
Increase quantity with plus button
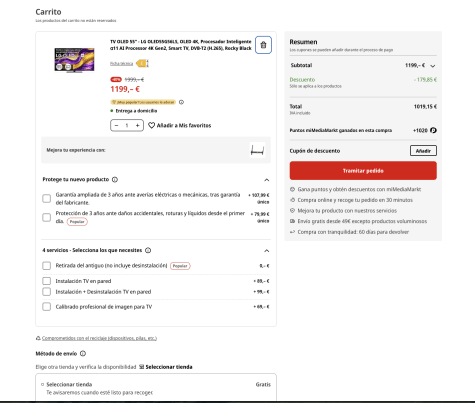[x=137, y=126]
